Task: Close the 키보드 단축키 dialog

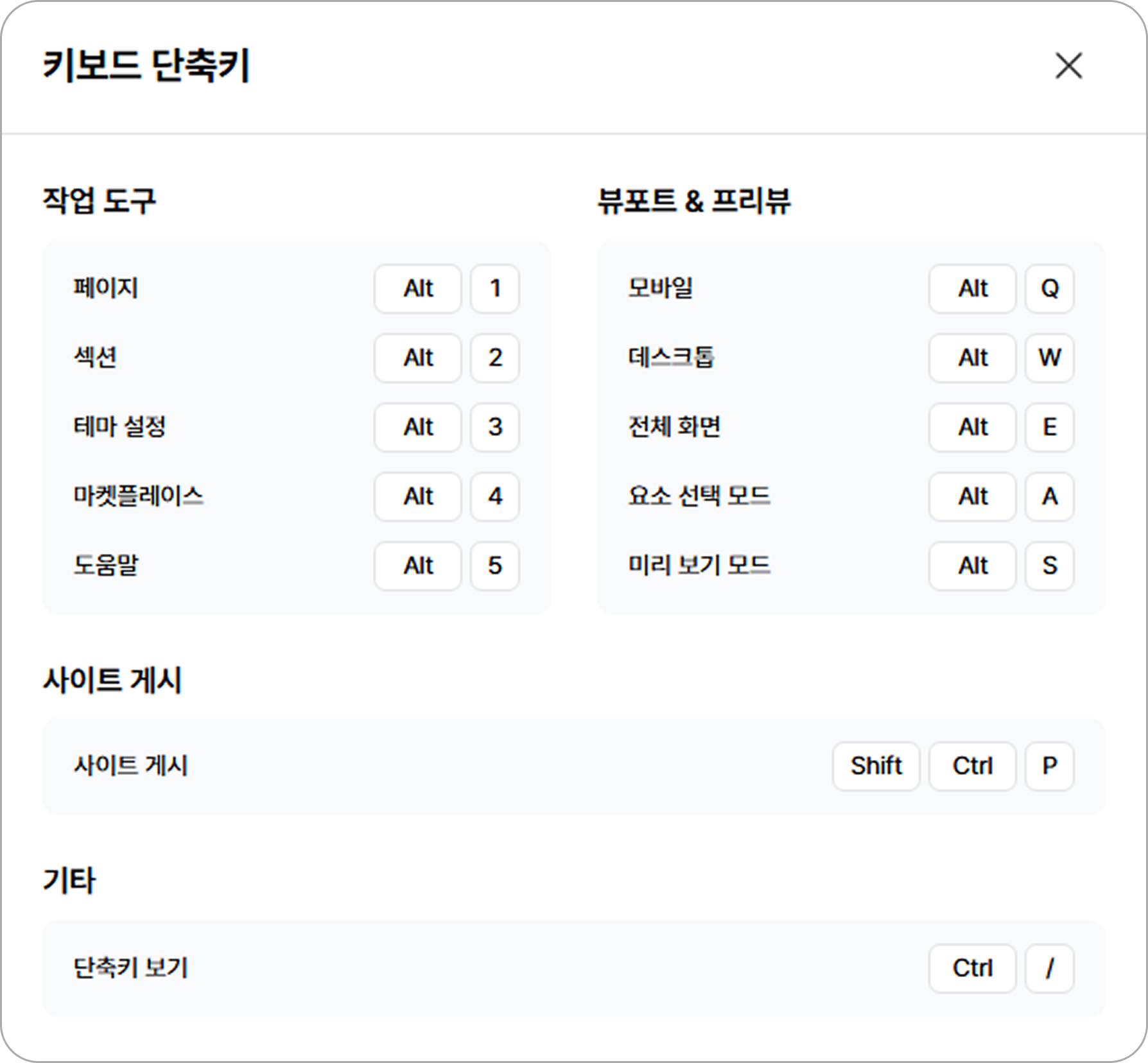Action: coord(1068,66)
